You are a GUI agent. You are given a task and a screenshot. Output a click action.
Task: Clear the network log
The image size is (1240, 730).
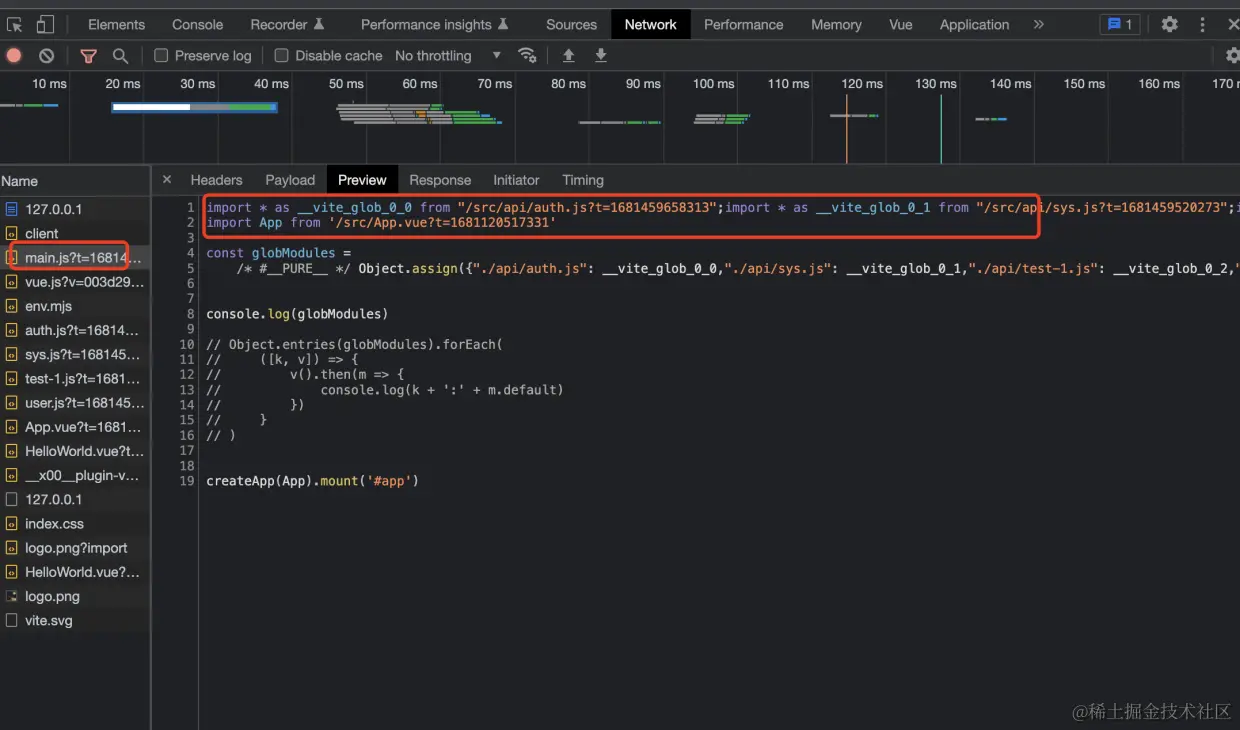point(46,56)
